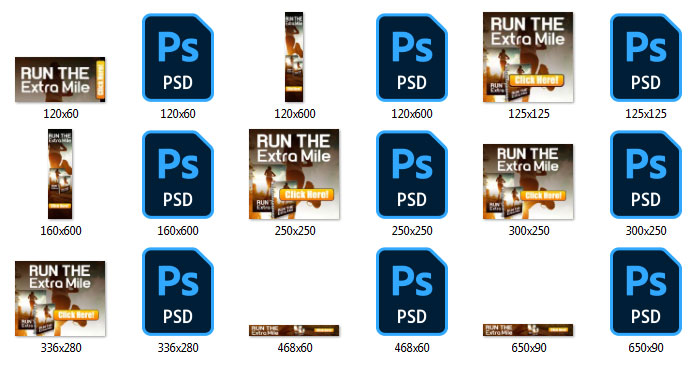Select the 250x250 banner image thumbnail
This screenshot has height=370, width=700.
click(x=294, y=174)
